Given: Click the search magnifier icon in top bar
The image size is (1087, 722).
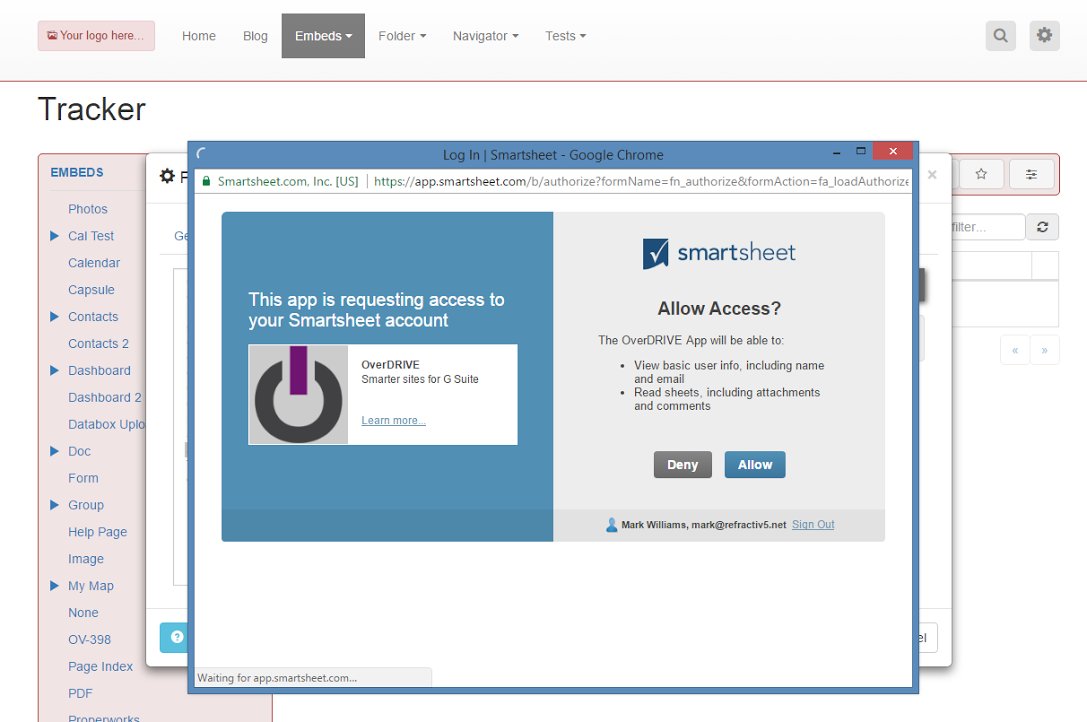Looking at the screenshot, I should click(x=1000, y=35).
